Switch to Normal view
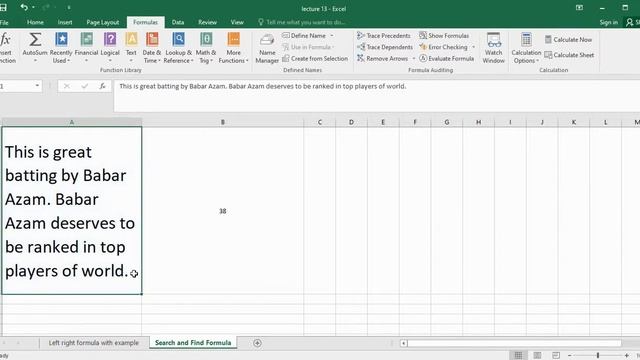Viewport: 640px width, 360px height. point(518,356)
